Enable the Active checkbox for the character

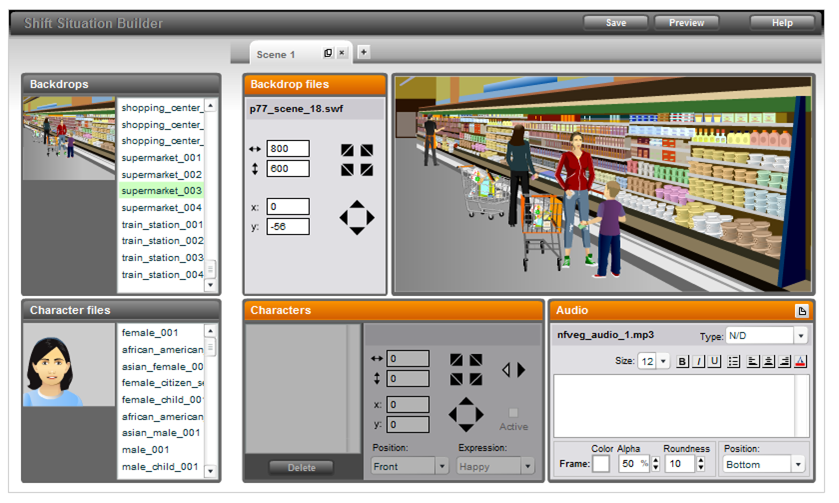point(513,412)
